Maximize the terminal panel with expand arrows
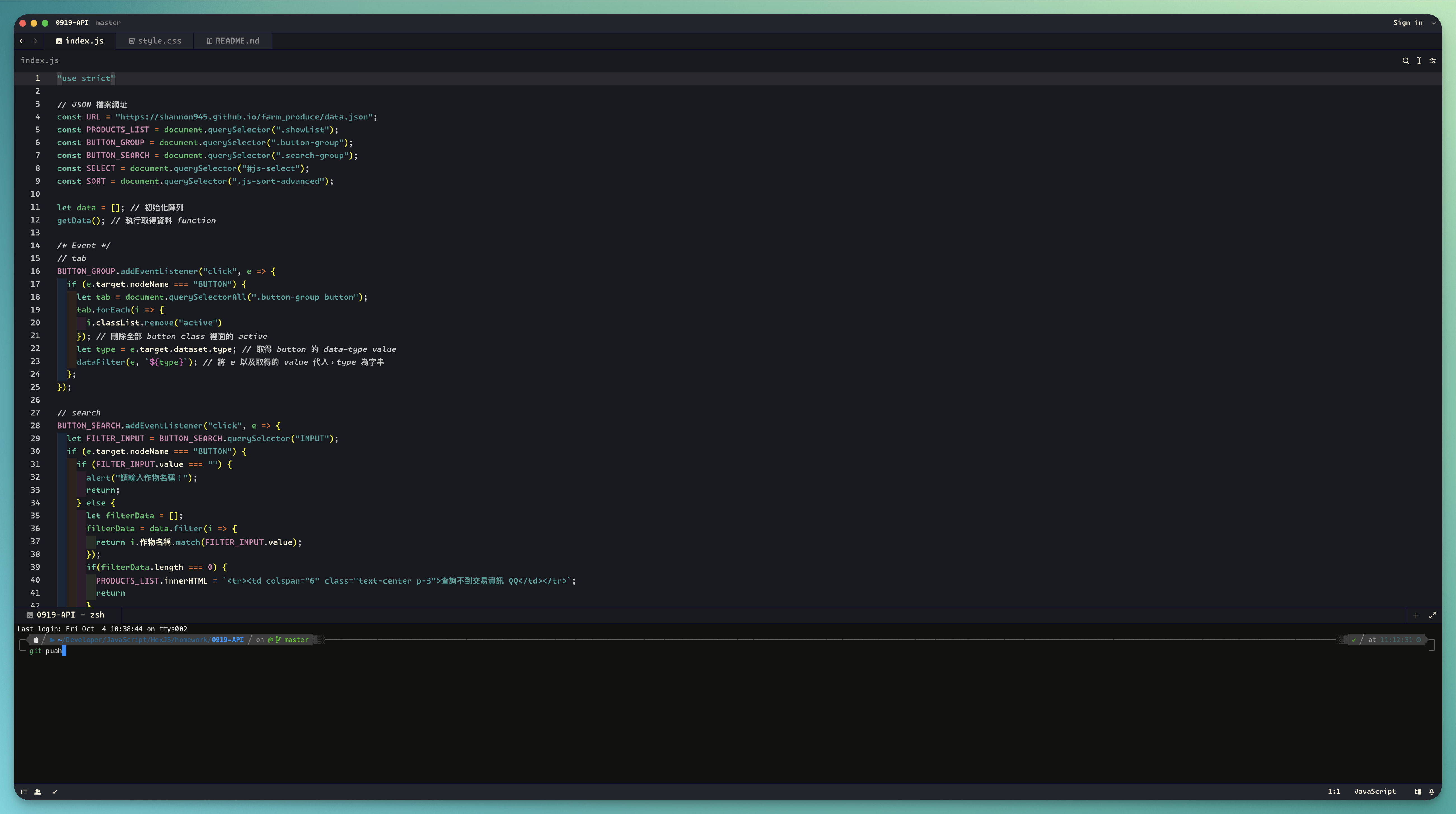The height and width of the screenshot is (814, 1456). (x=1432, y=615)
